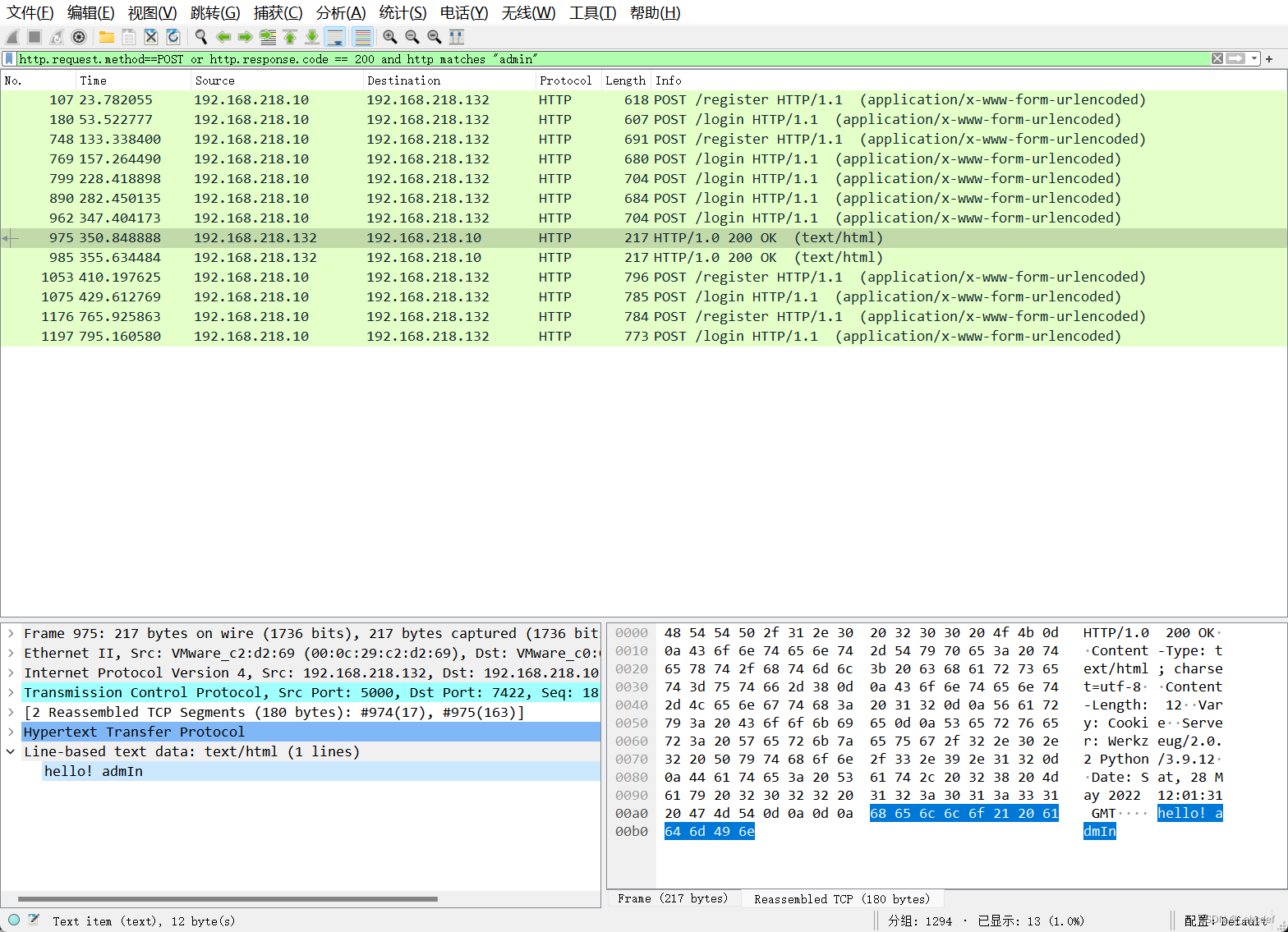The height and width of the screenshot is (932, 1288).
Task: Select the 'hello! admIn' text line
Action: (321, 771)
